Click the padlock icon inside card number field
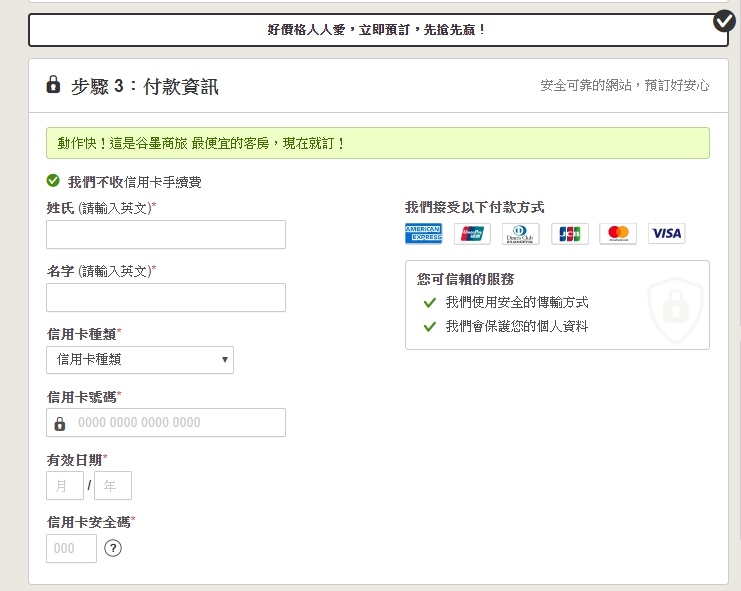 (x=60, y=423)
